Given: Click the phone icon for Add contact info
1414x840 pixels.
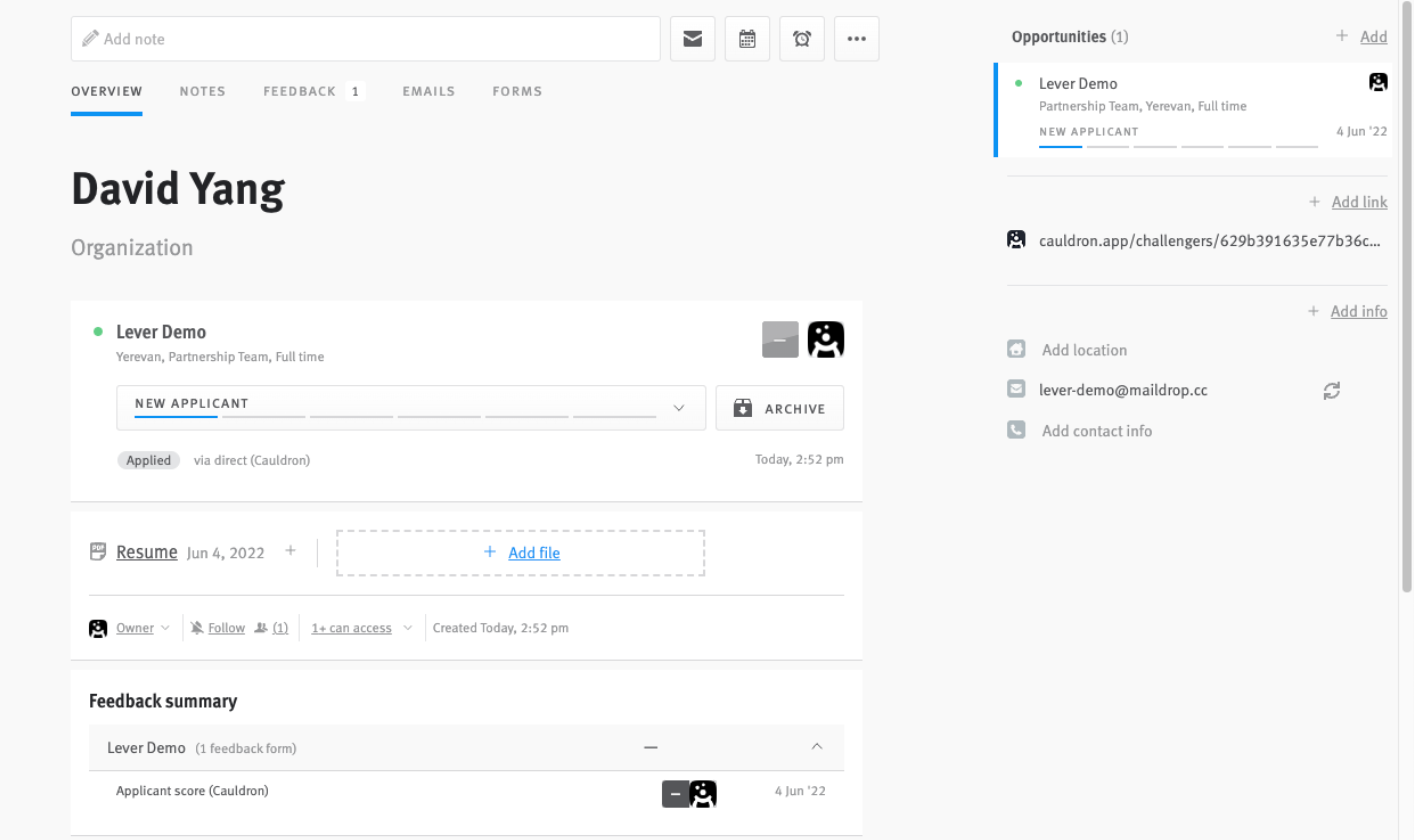Looking at the screenshot, I should 1016,430.
